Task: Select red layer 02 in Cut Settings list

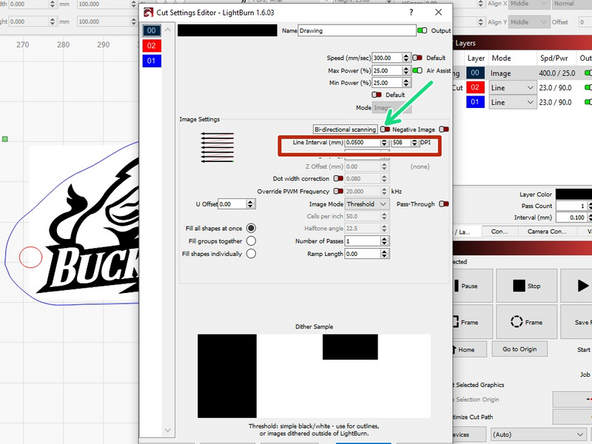Action: (x=151, y=46)
